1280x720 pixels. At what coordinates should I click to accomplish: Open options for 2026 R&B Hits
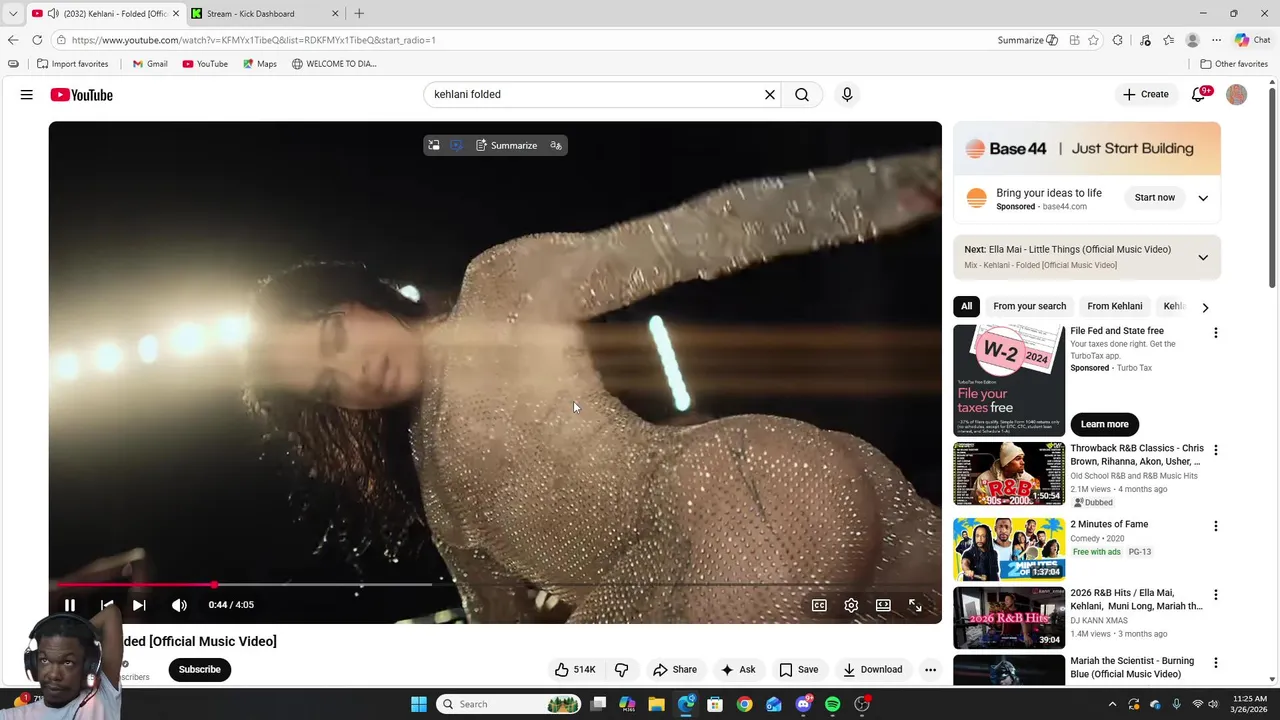pyautogui.click(x=1216, y=595)
